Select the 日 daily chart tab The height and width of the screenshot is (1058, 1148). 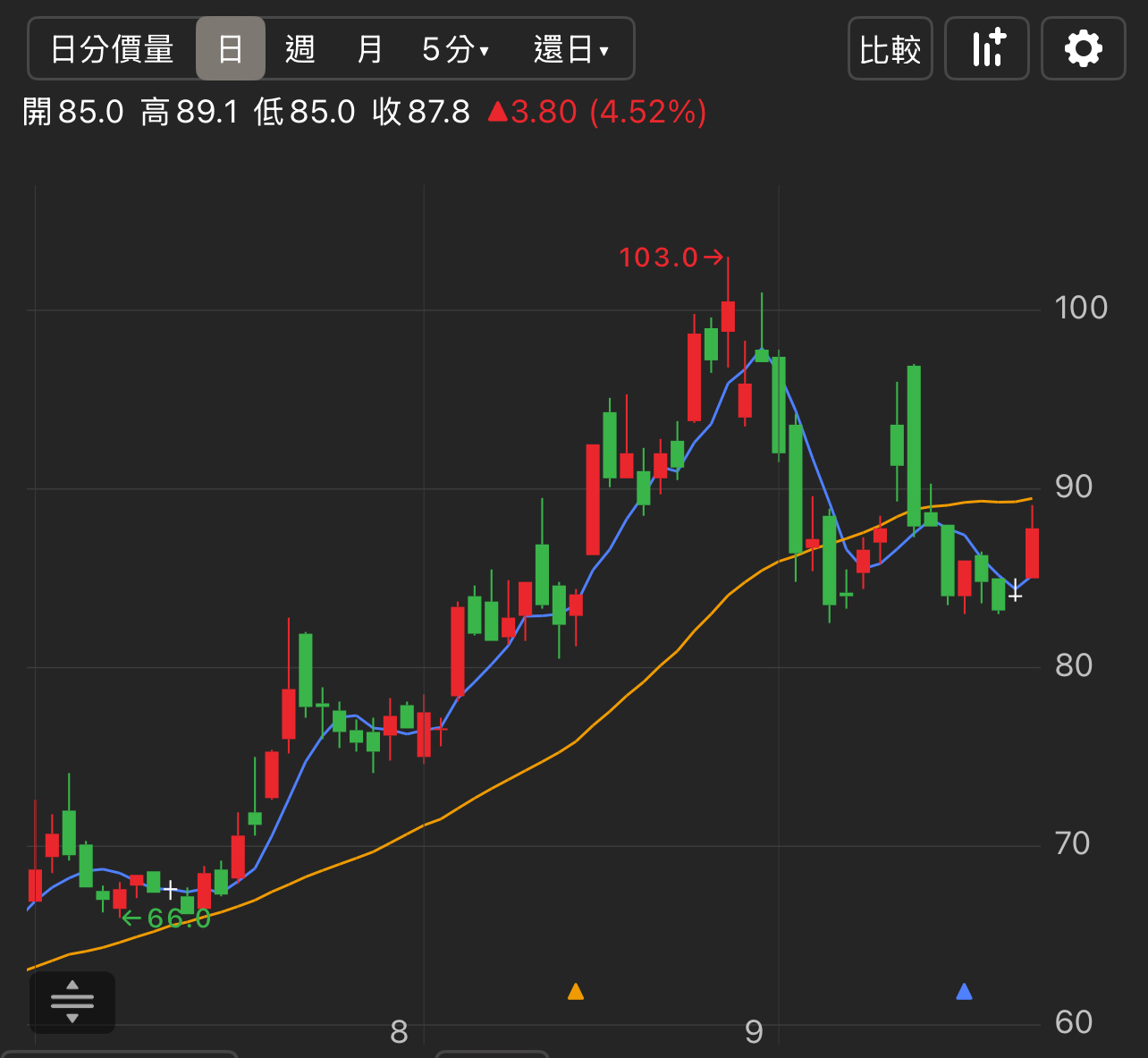[231, 49]
